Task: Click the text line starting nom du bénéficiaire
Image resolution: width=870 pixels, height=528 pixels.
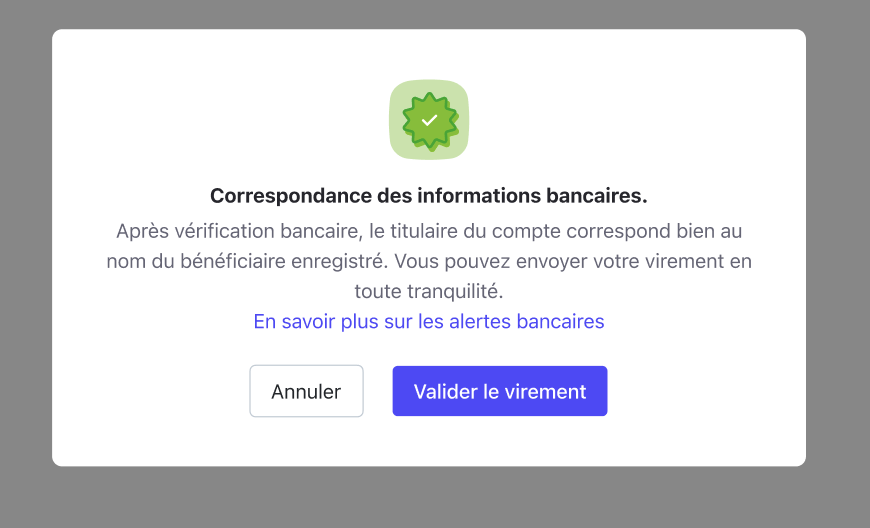Action: [428, 261]
